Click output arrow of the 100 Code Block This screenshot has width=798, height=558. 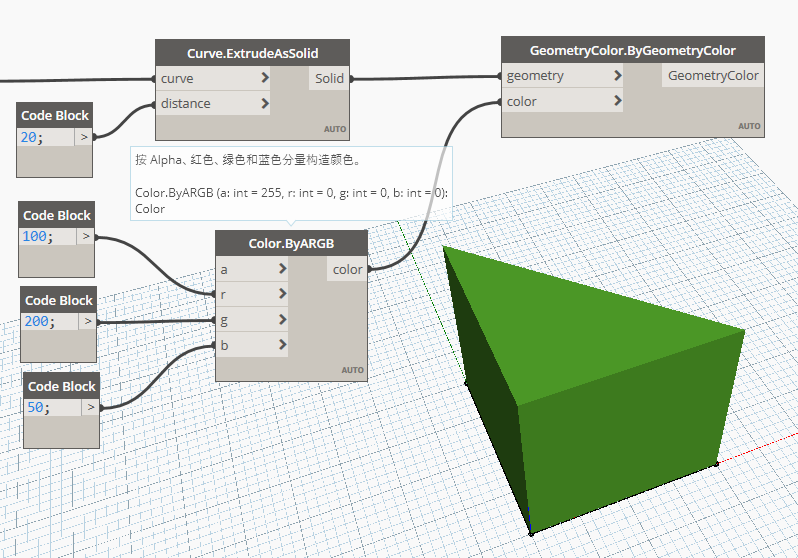[86, 236]
